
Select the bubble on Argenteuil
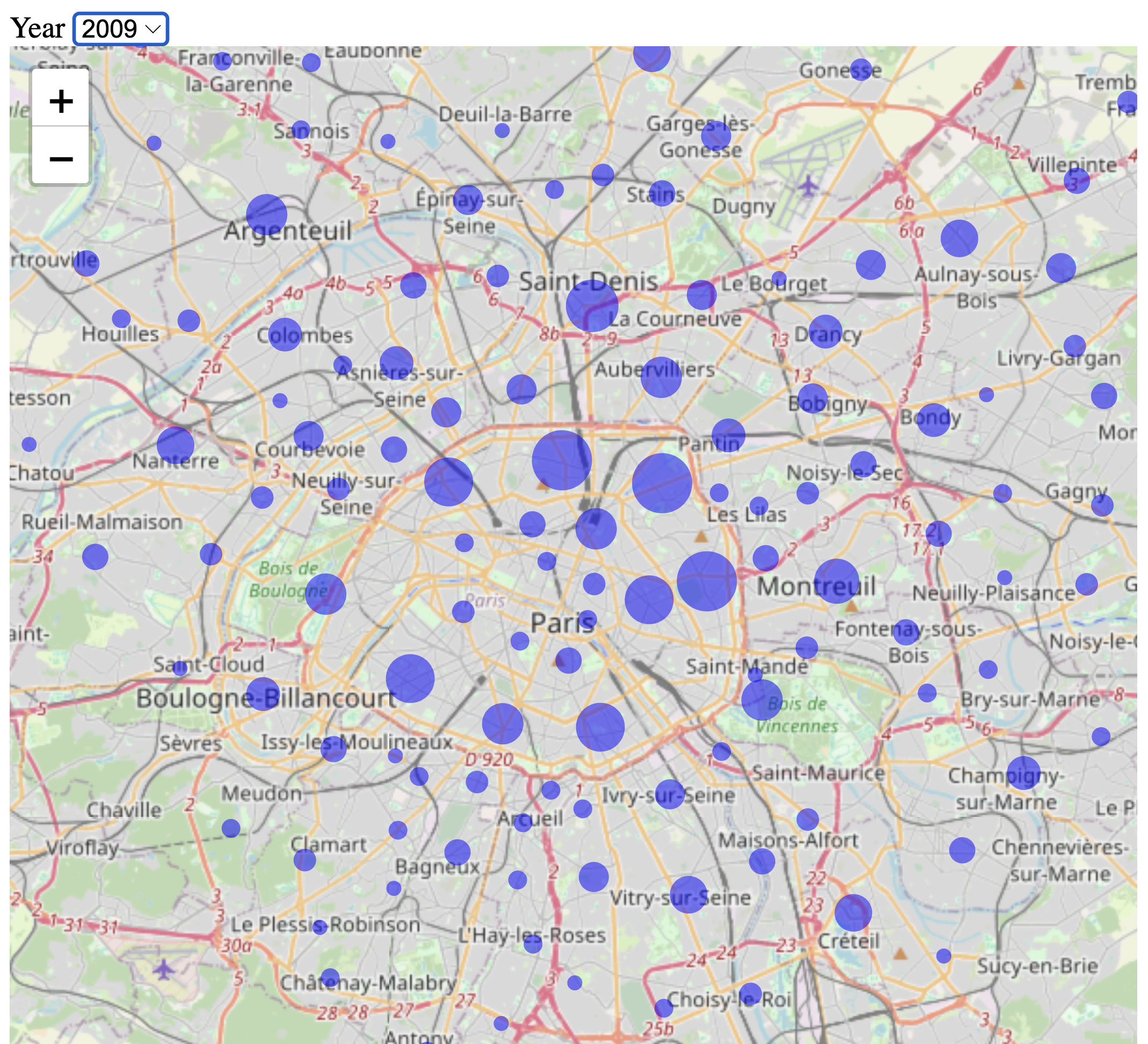click(266, 215)
